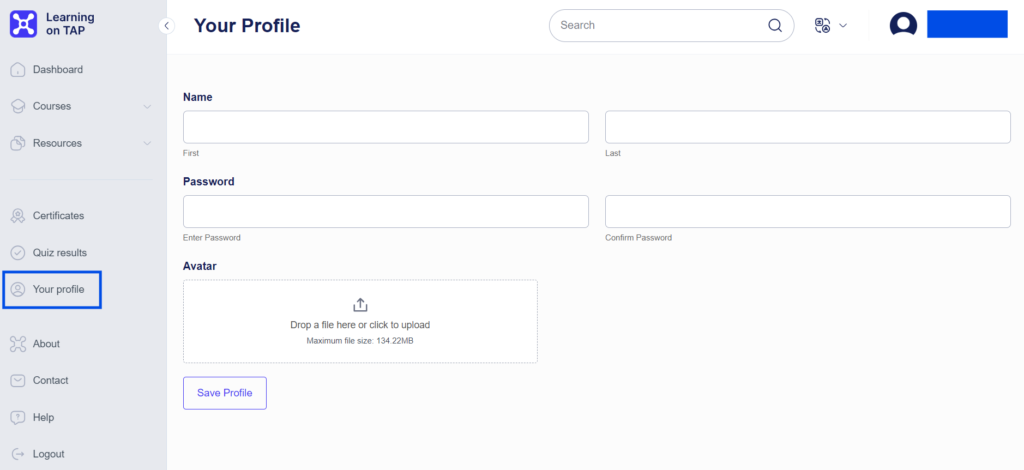Click the Certificates ribbon icon

[17, 216]
